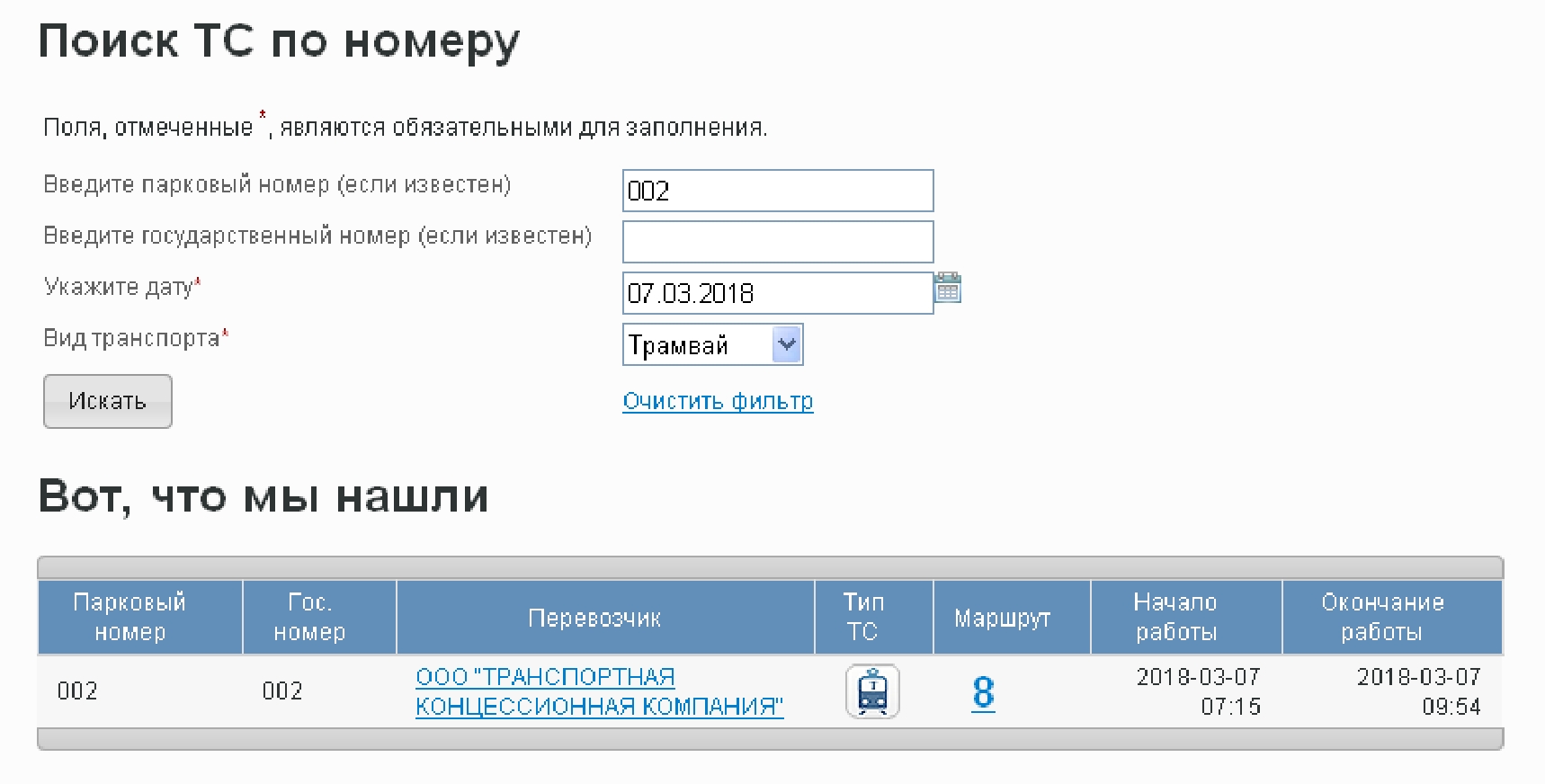Select the end time 09:54 cell
Screen dimensions: 1545x784
point(1418,691)
